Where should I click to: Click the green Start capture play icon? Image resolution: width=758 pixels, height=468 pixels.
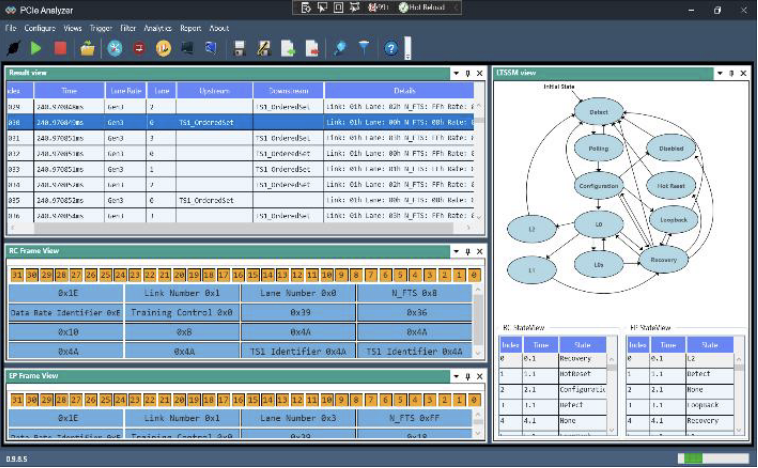click(36, 48)
